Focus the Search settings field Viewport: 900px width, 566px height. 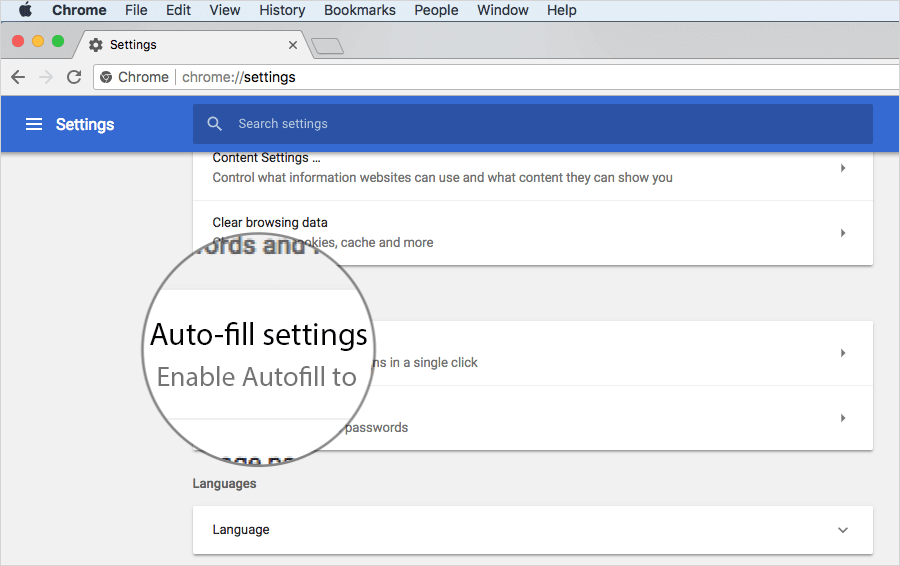[533, 123]
